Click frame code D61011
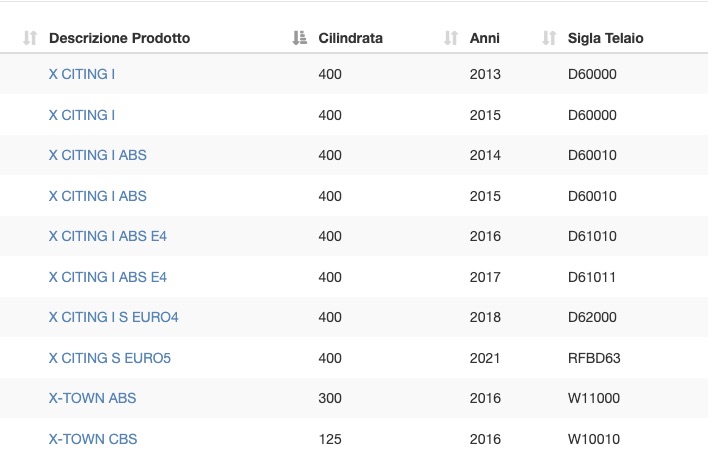Image resolution: width=708 pixels, height=464 pixels. (592, 277)
